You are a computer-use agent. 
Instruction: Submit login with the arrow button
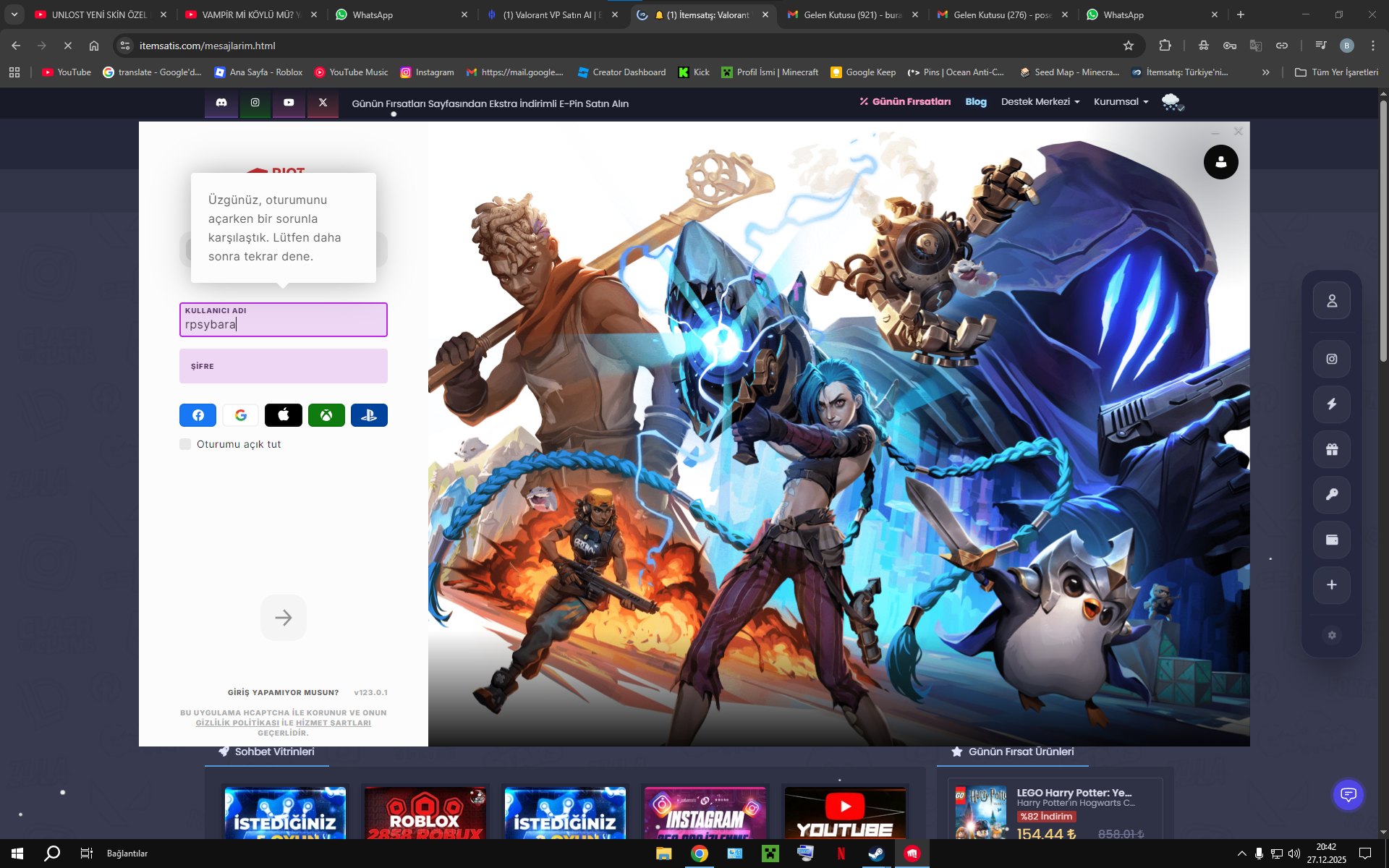pos(284,618)
